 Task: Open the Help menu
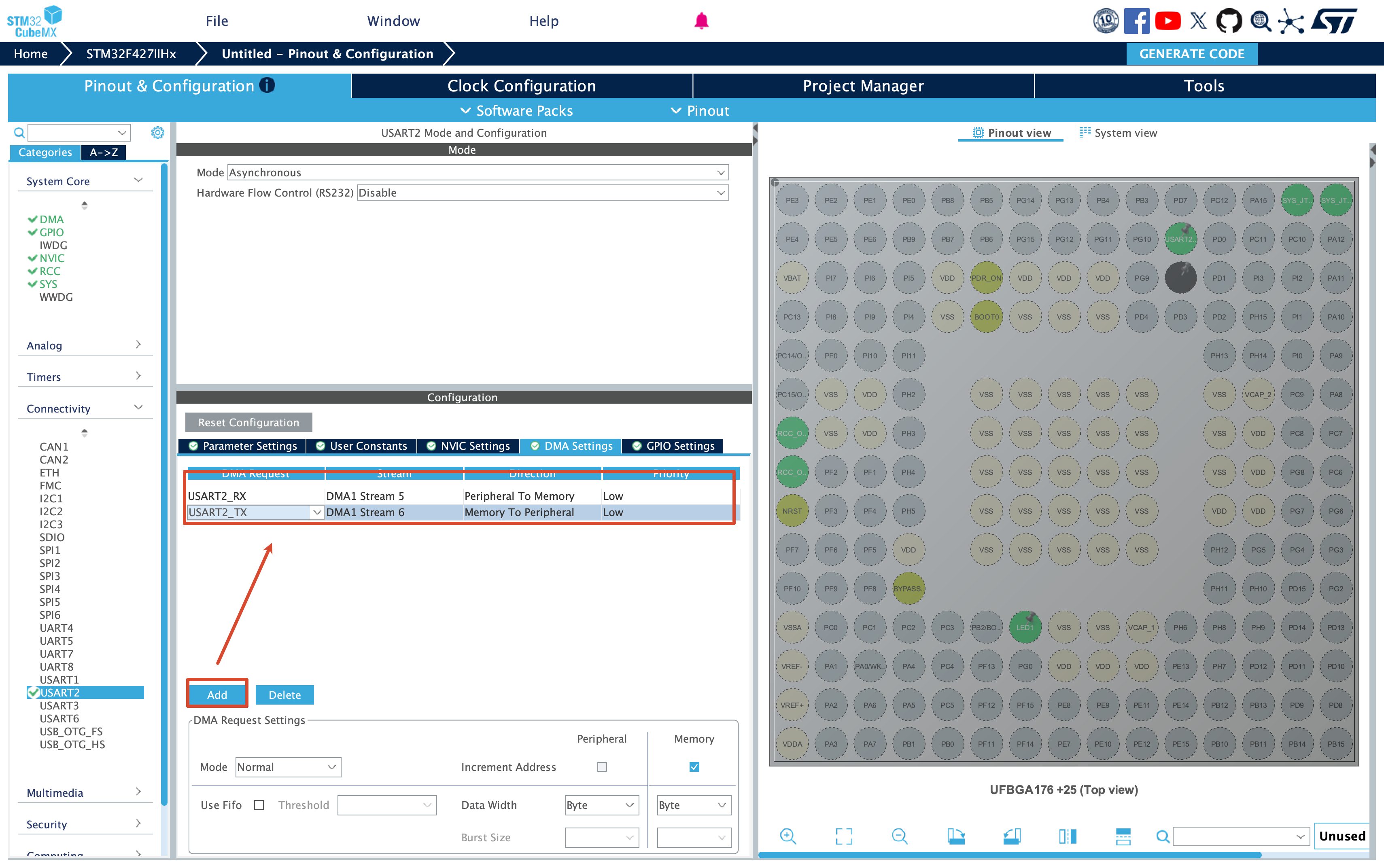[x=543, y=21]
